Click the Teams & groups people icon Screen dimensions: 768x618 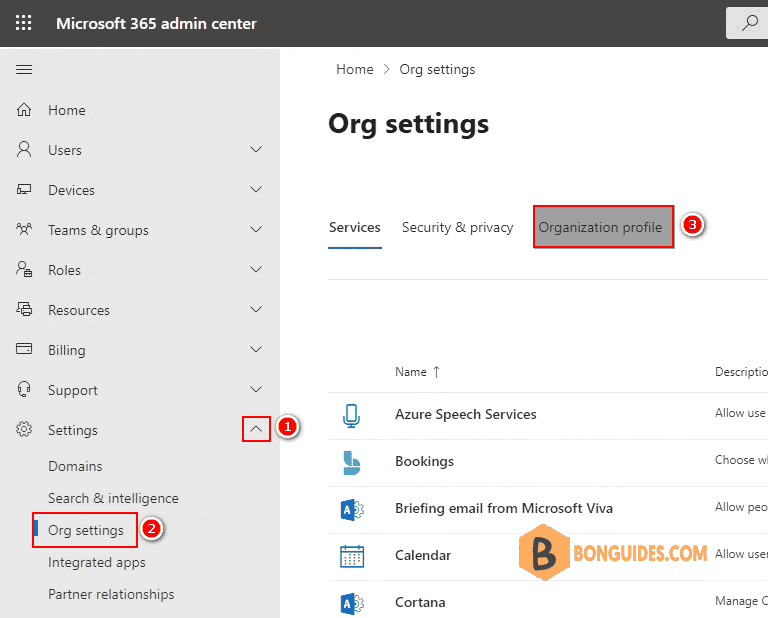(x=24, y=229)
